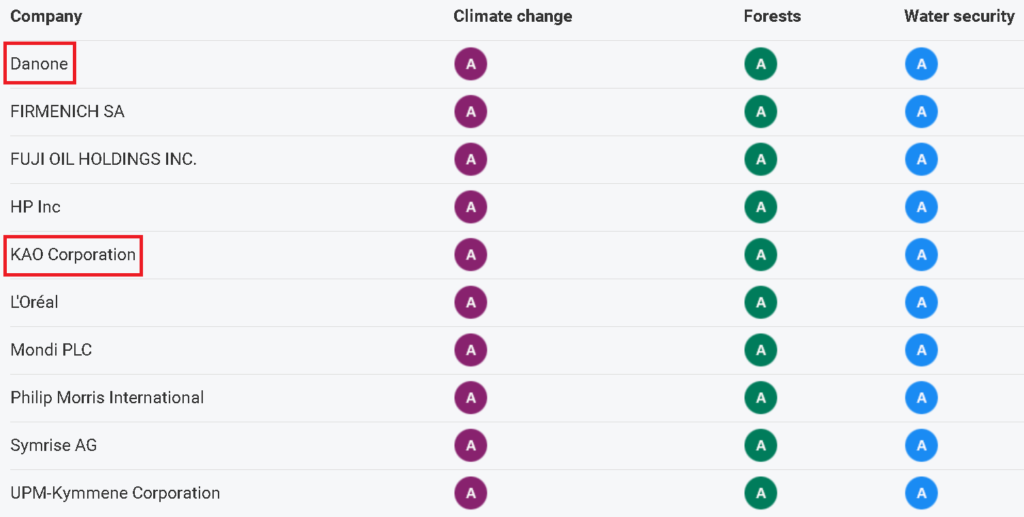Click Symrise AG's blue Water security badge

click(921, 446)
